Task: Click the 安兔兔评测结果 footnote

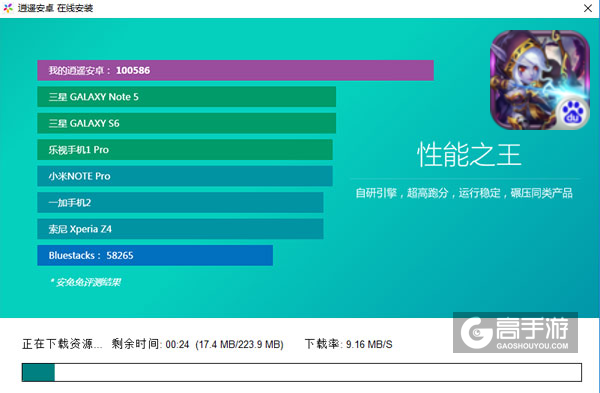Action: (x=85, y=282)
